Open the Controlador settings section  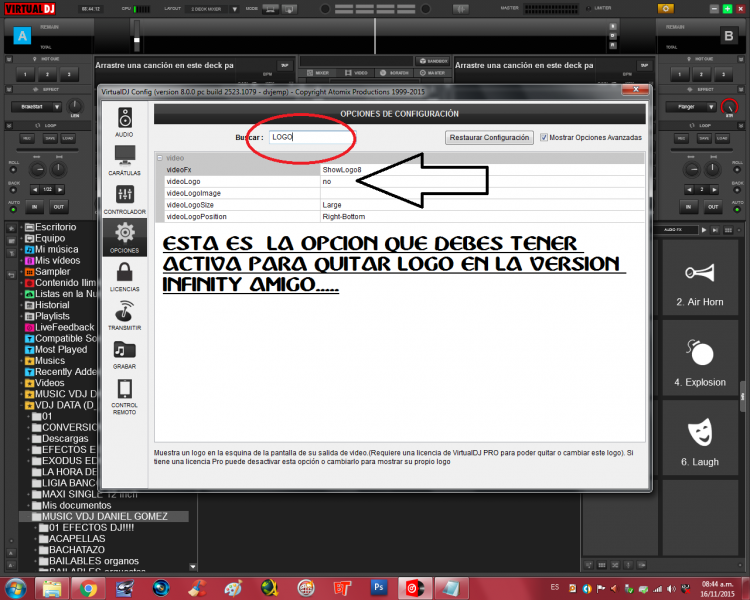124,199
